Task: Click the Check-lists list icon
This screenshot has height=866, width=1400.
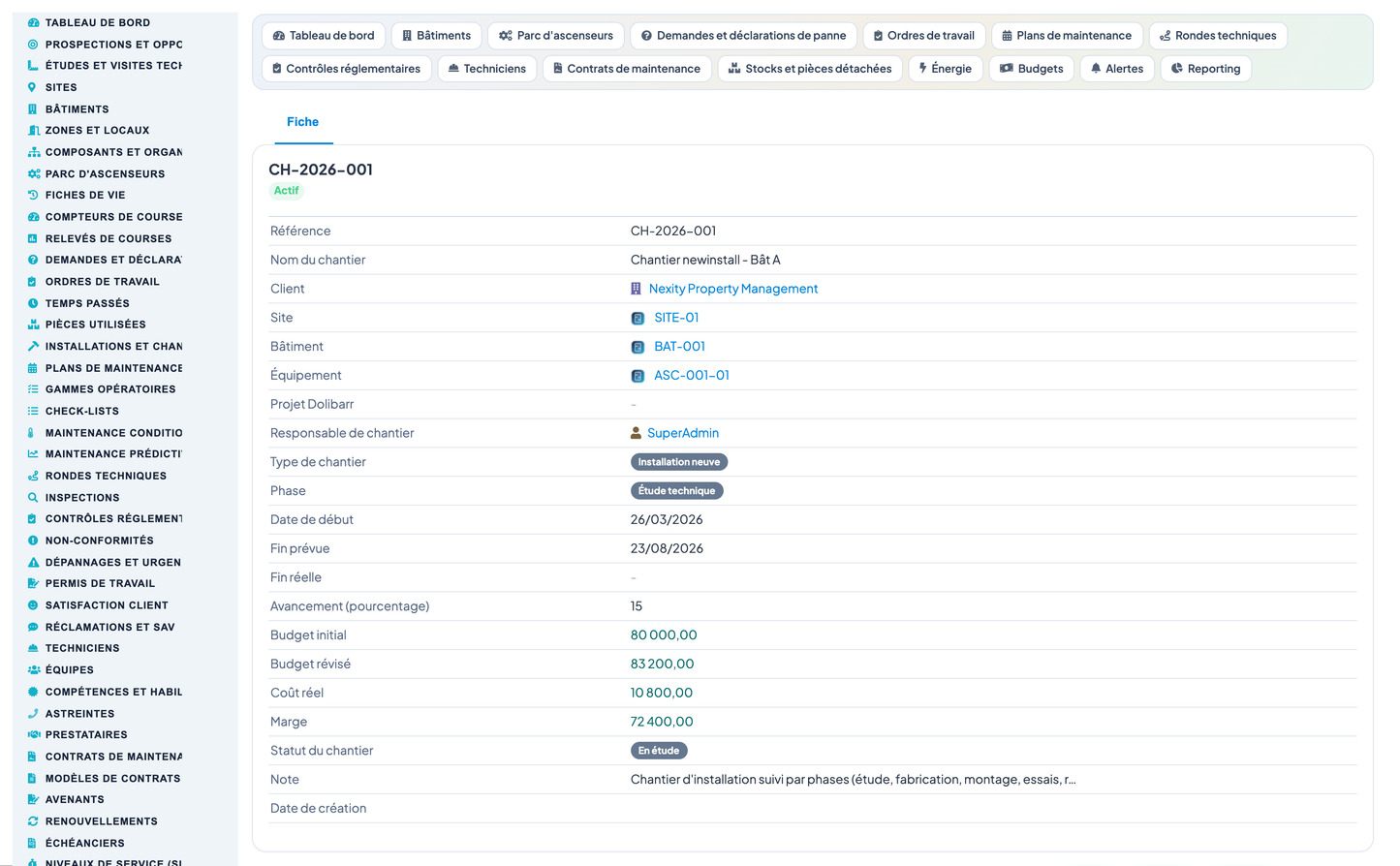Action: [33, 411]
